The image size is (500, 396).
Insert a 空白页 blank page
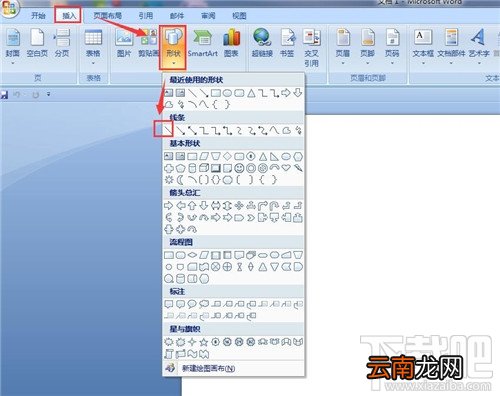click(37, 43)
